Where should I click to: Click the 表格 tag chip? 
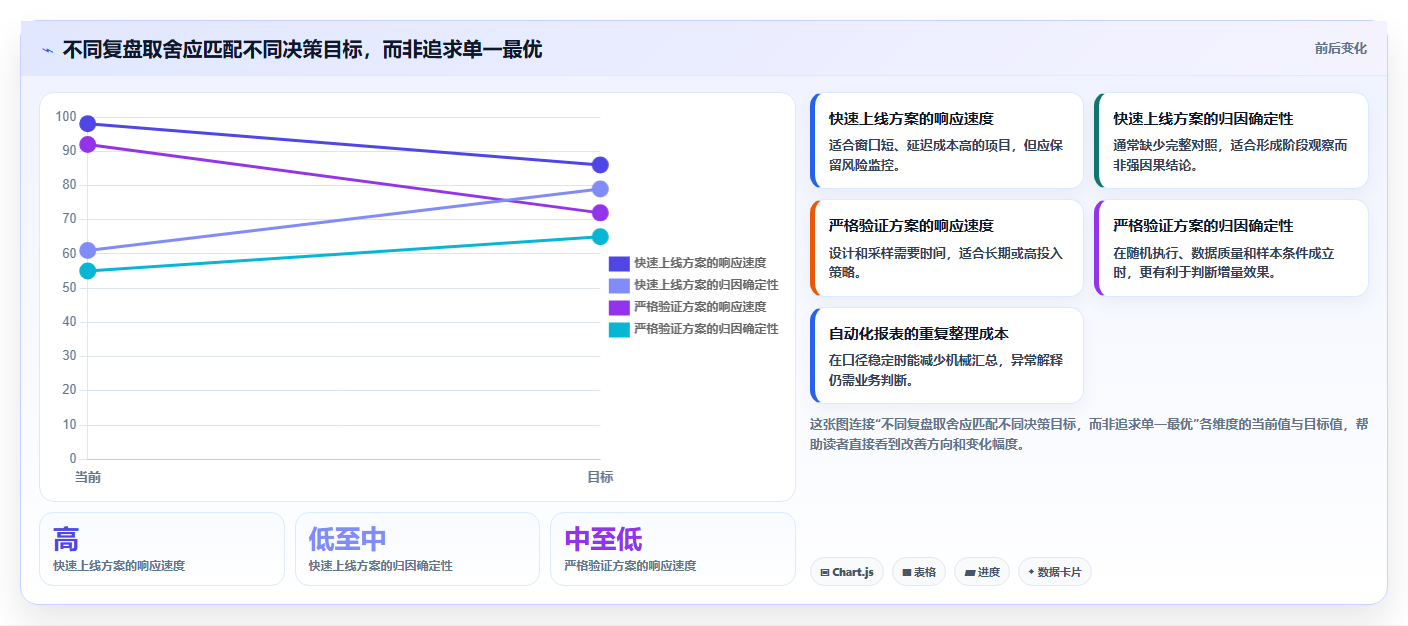[919, 572]
